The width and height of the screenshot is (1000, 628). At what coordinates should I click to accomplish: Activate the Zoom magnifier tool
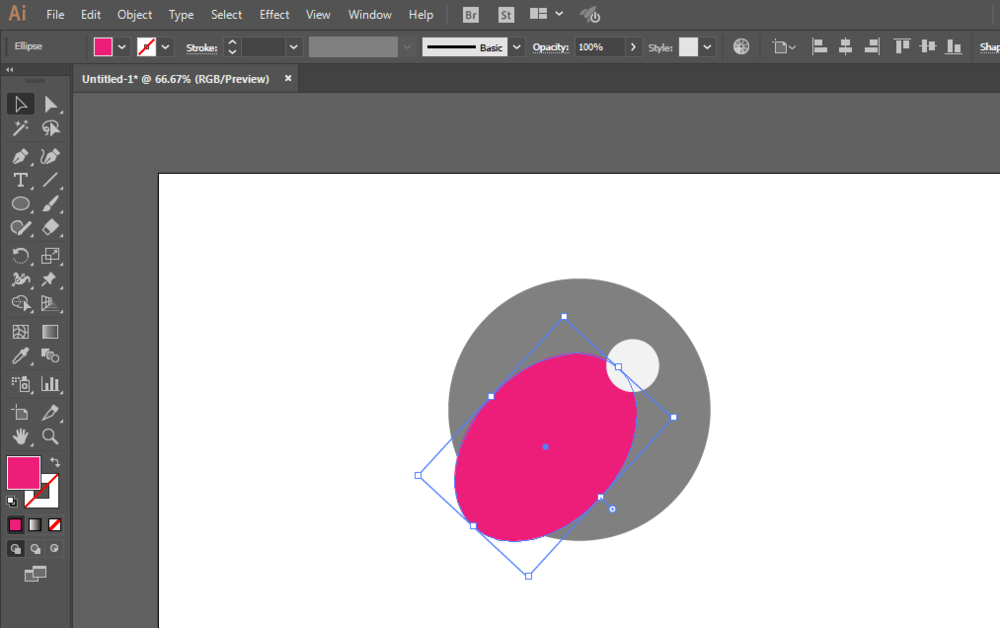[50, 437]
